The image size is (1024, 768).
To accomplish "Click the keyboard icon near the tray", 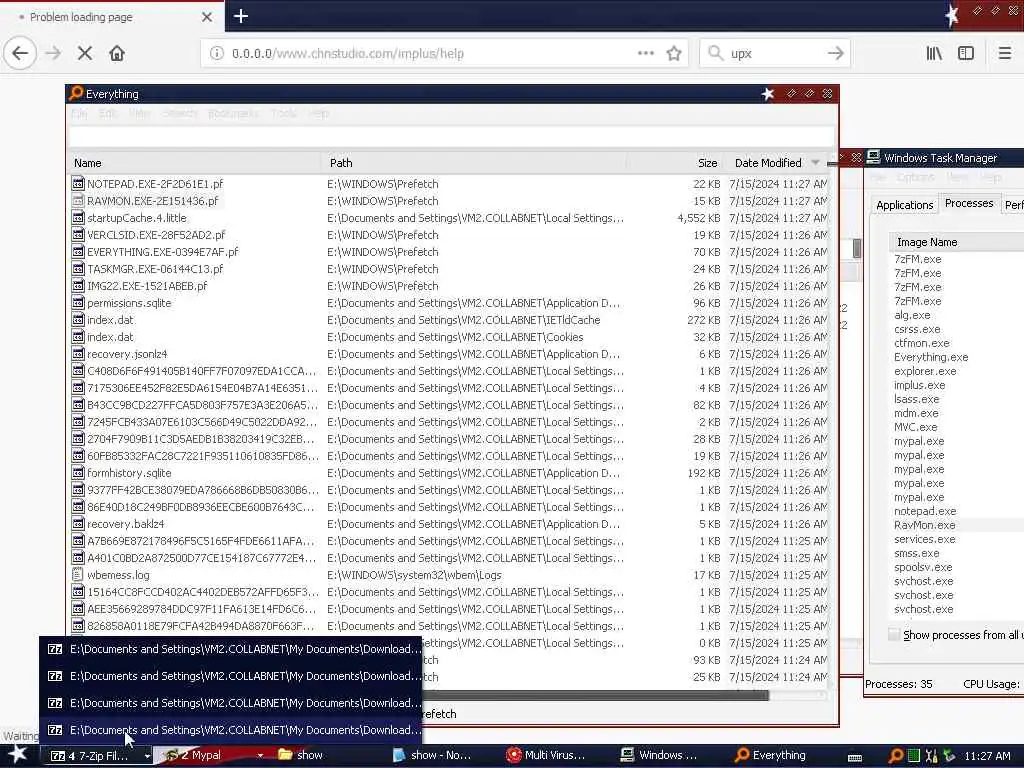I will tap(854, 757).
